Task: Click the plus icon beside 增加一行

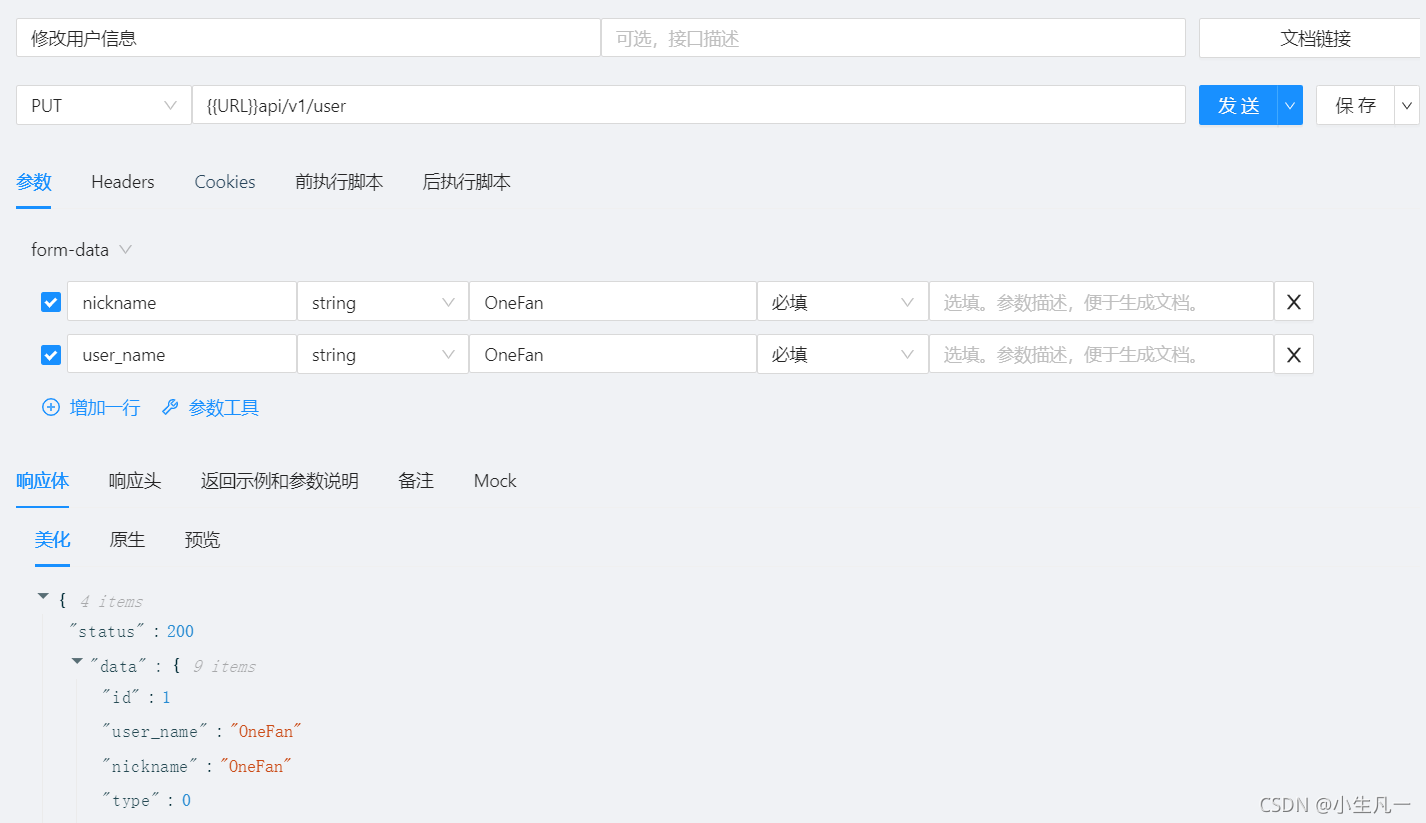Action: [51, 407]
